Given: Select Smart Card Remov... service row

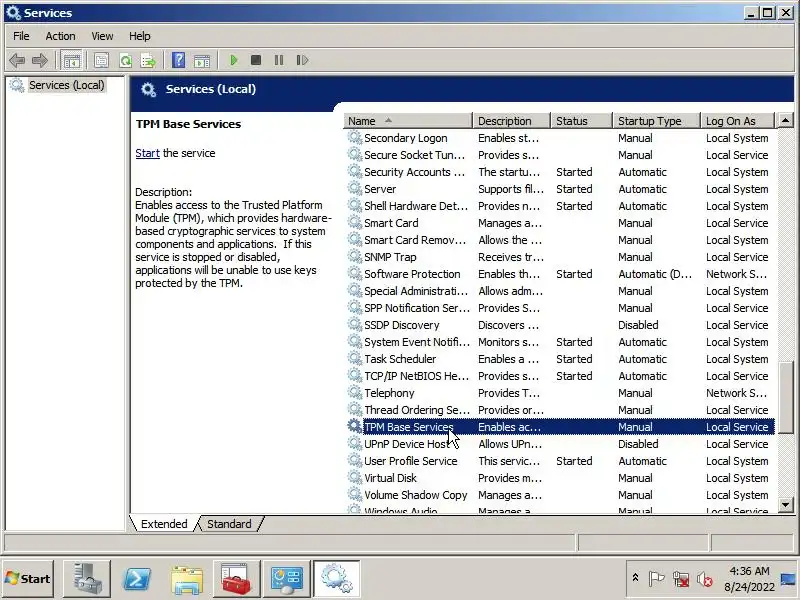Looking at the screenshot, I should pyautogui.click(x=559, y=240).
